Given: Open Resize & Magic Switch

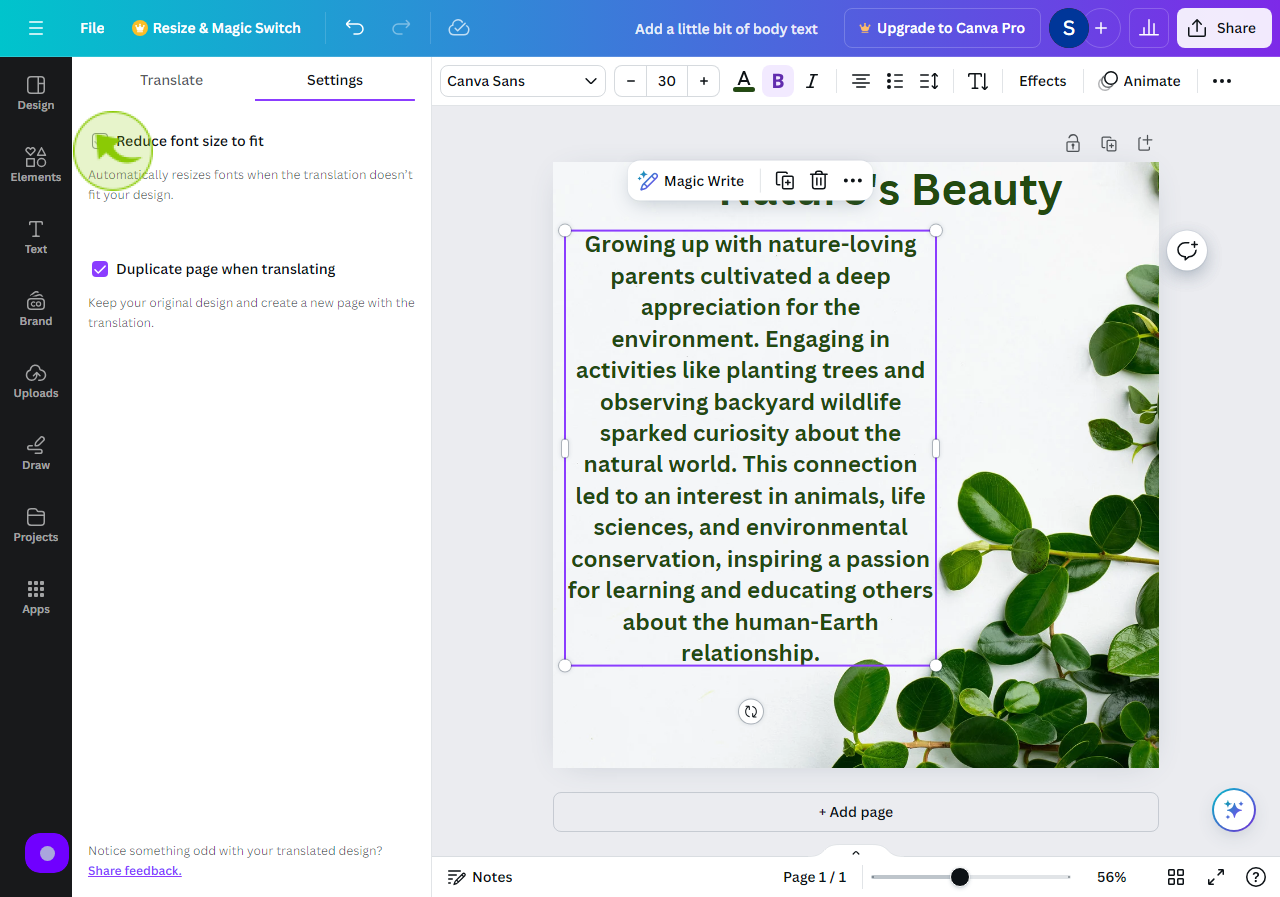Looking at the screenshot, I should point(216,28).
